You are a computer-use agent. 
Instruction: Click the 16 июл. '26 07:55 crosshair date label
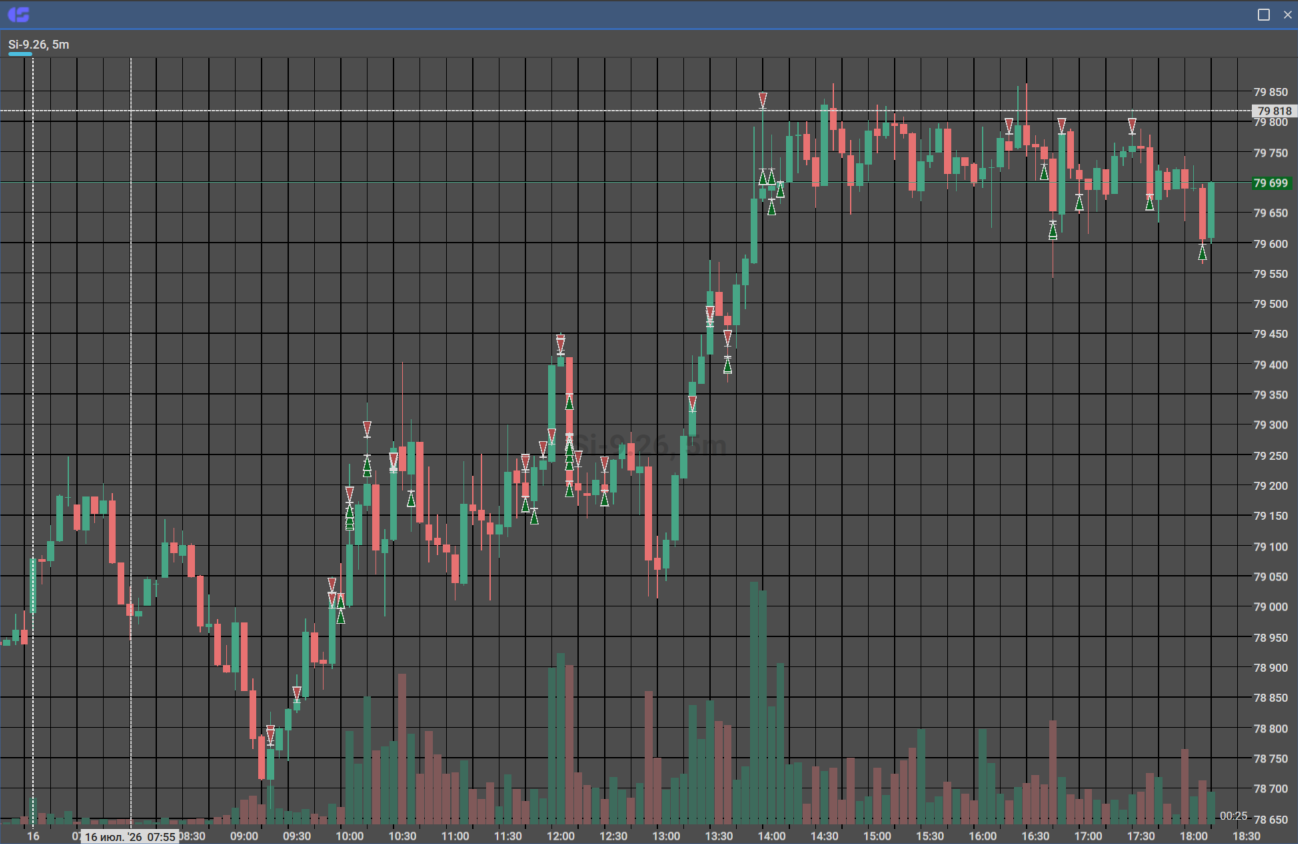(129, 836)
